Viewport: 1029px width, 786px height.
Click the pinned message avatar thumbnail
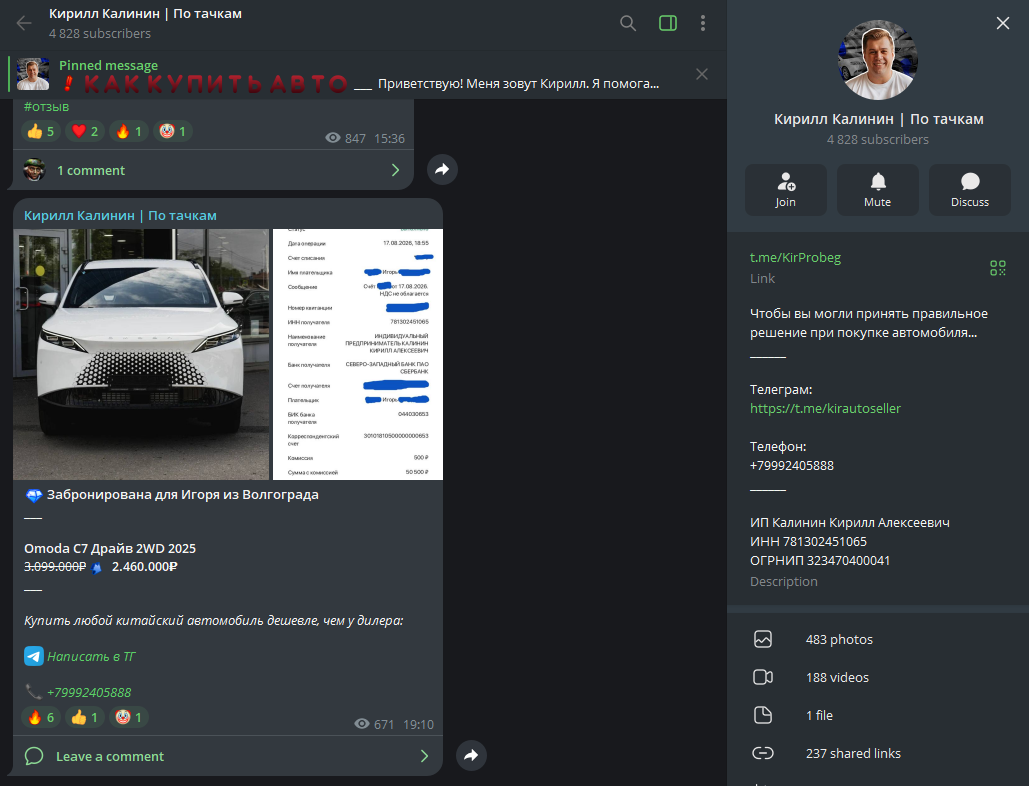33,74
